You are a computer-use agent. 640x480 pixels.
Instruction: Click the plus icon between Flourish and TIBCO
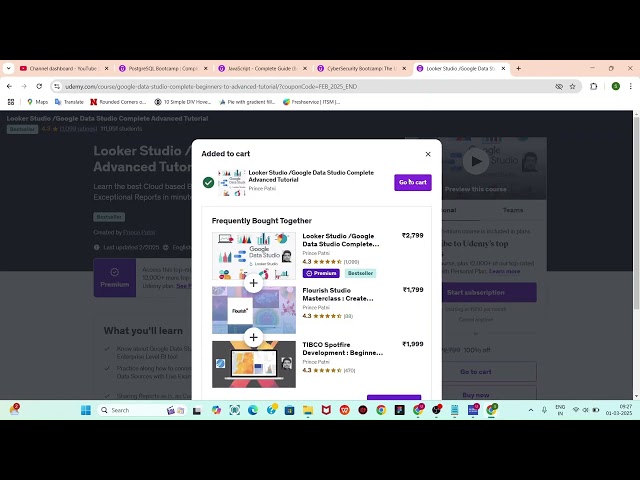point(253,337)
